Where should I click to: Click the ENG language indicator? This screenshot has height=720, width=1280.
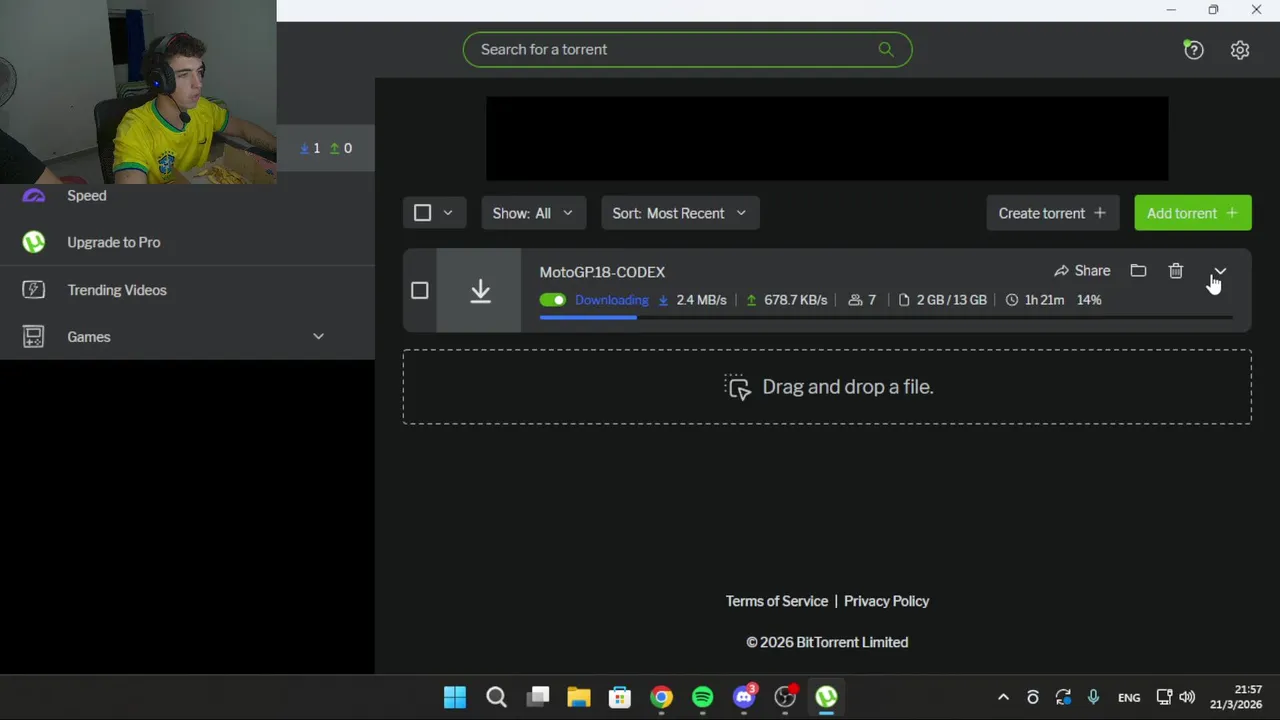tap(1129, 698)
